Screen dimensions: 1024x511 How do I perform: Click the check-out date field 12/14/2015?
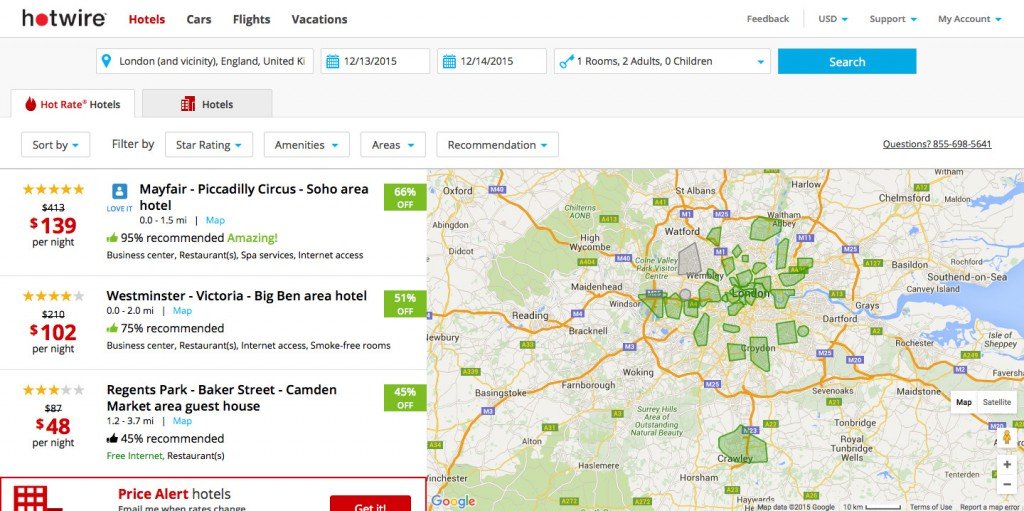(x=491, y=61)
